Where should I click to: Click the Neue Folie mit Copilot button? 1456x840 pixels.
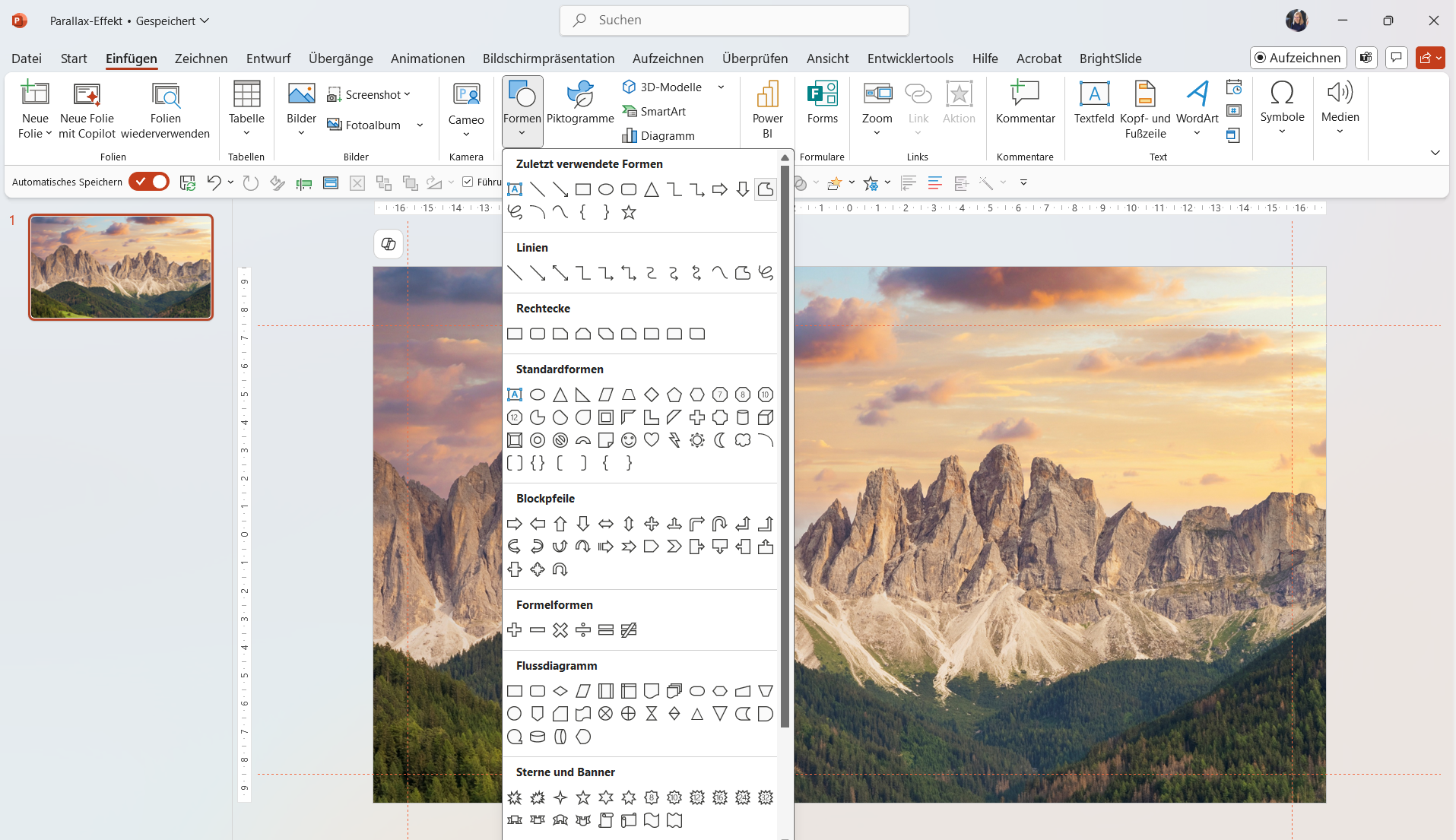[x=87, y=110]
